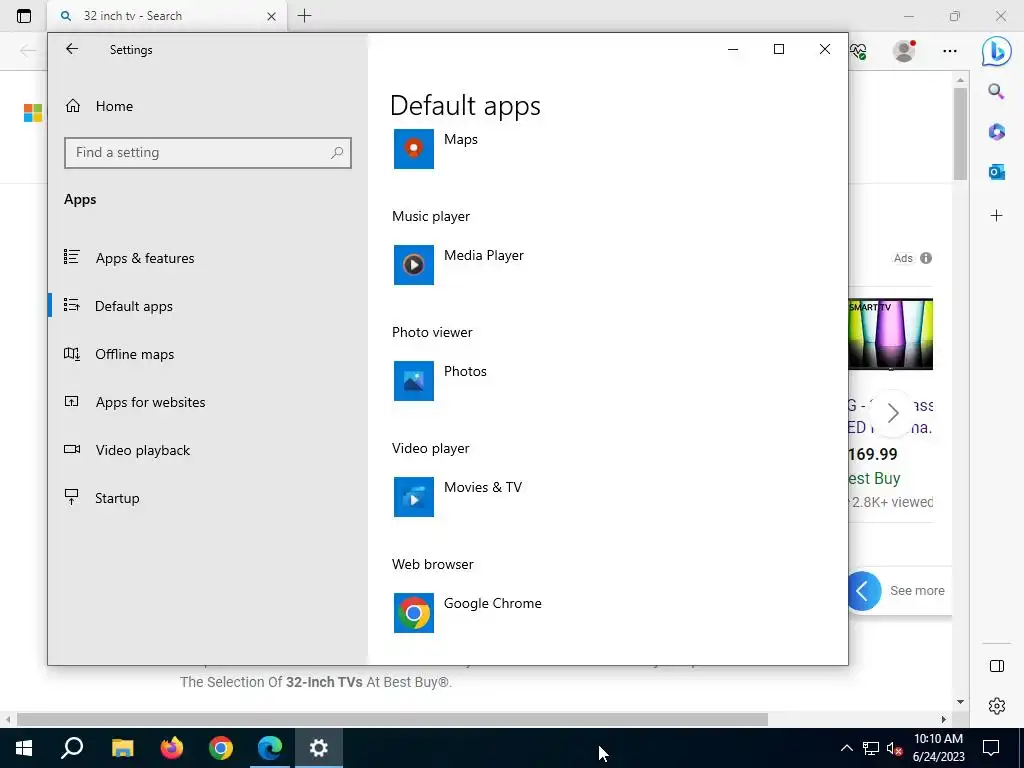Viewport: 1024px width, 768px height.
Task: Click the Media Player app icon
Action: coord(413,264)
